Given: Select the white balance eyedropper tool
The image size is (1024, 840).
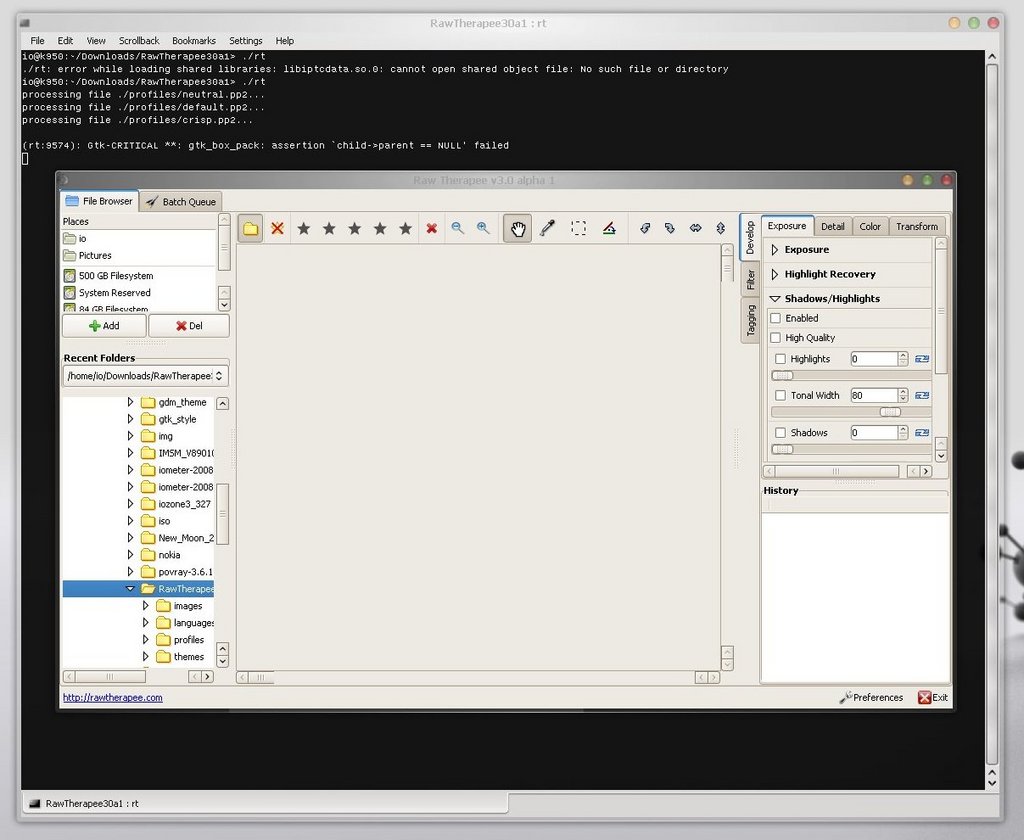Looking at the screenshot, I should click(x=547, y=228).
